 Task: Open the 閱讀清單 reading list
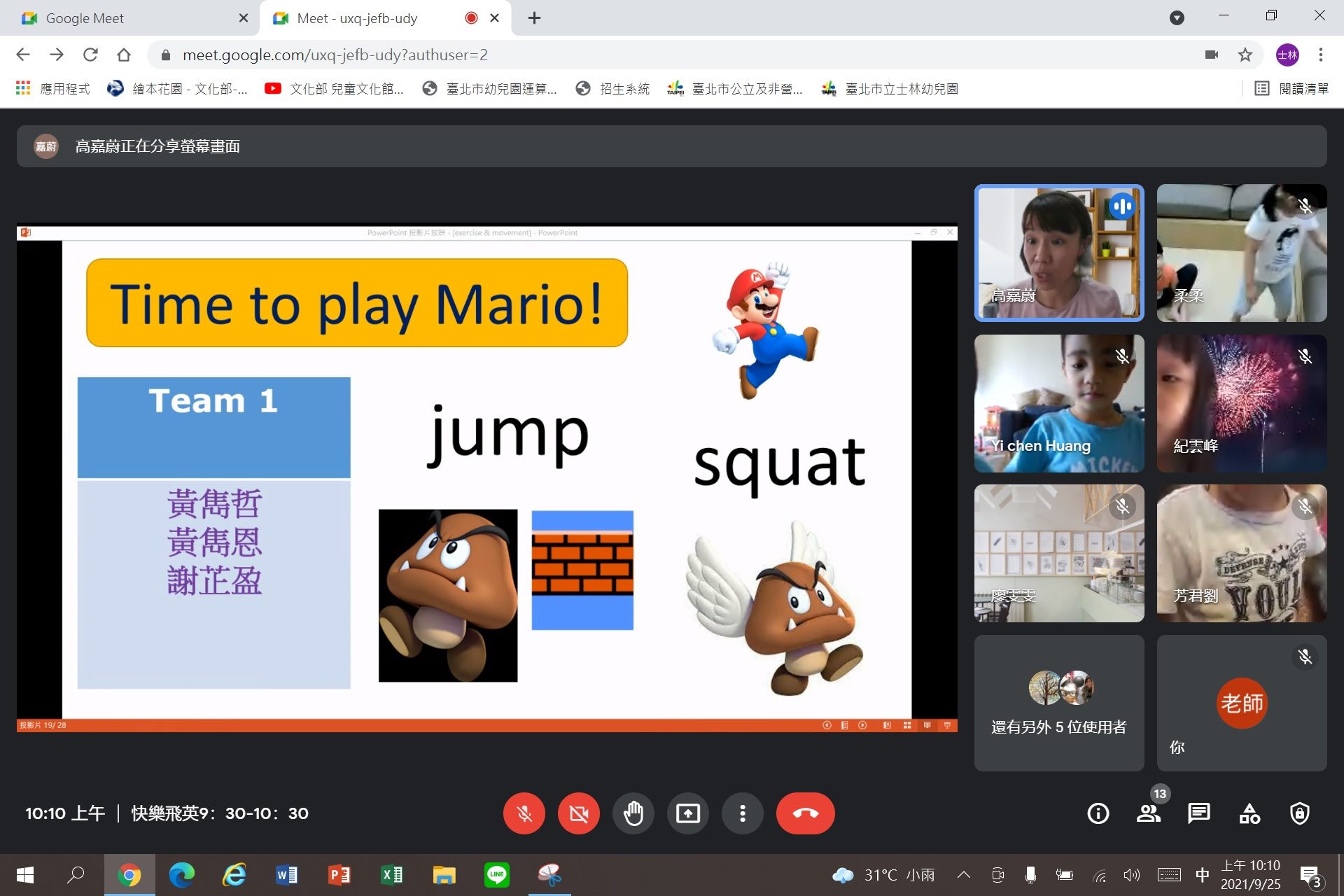click(x=1291, y=89)
